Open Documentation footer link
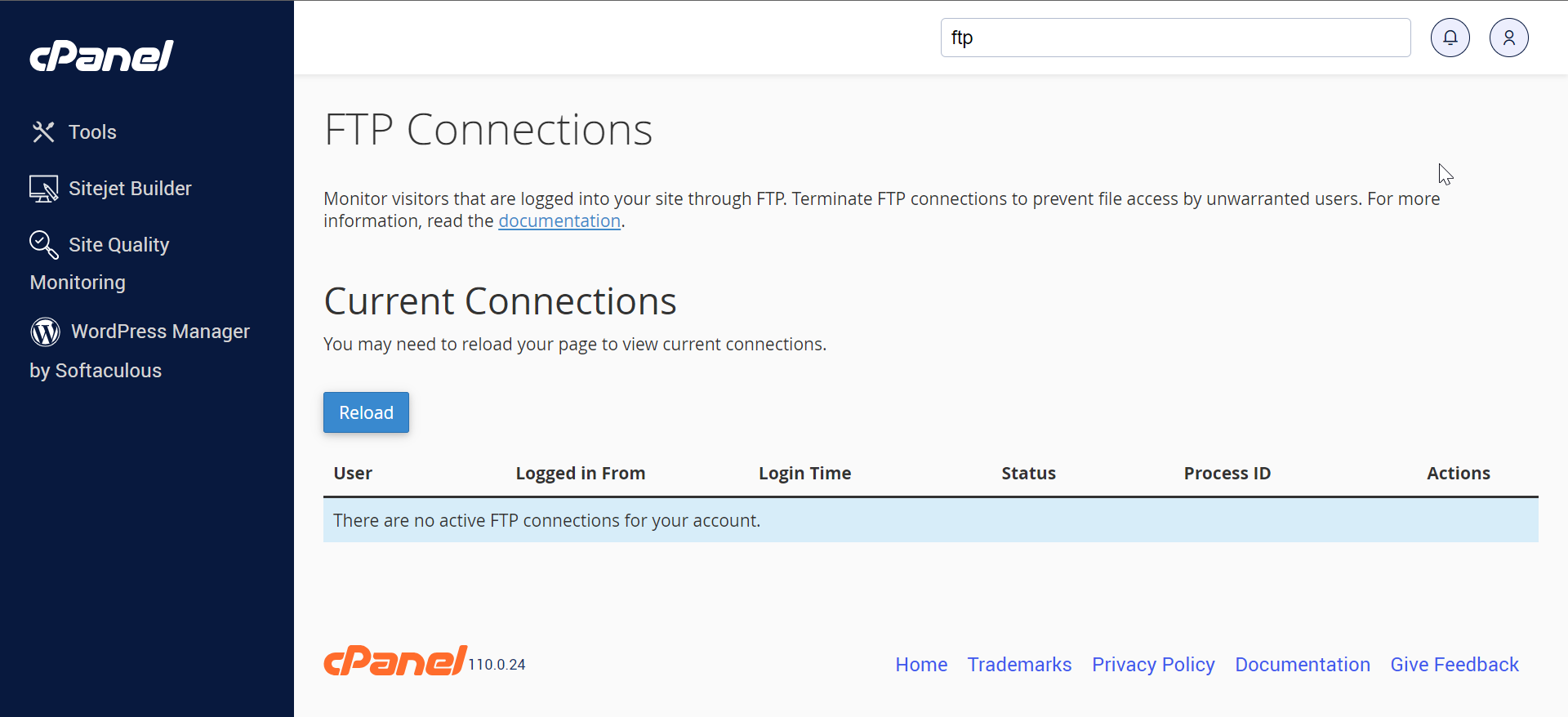 (x=1303, y=665)
